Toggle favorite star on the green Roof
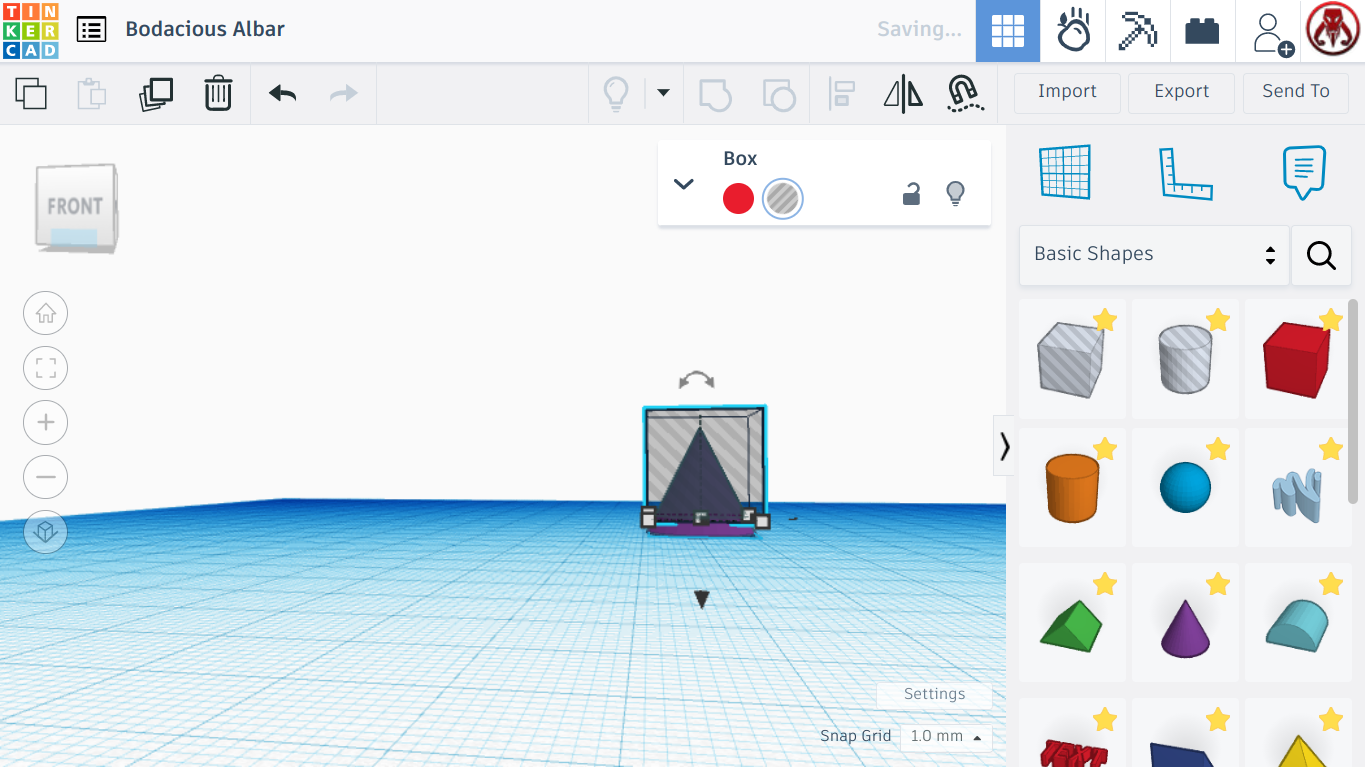 [1104, 584]
